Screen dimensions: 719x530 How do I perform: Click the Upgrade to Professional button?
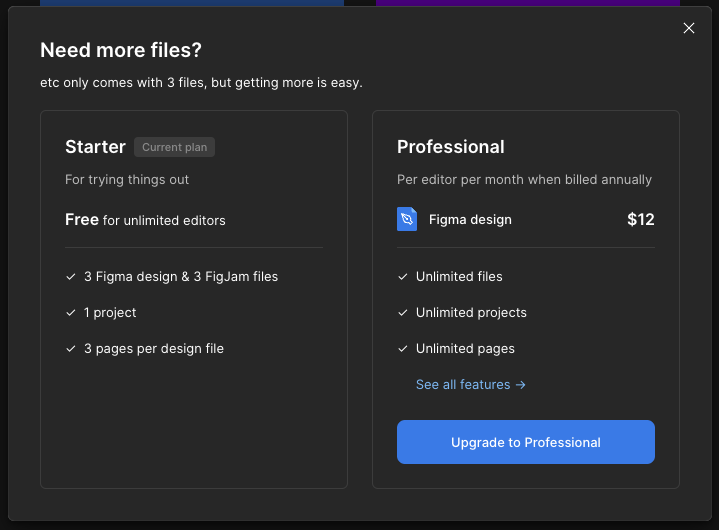click(x=525, y=442)
